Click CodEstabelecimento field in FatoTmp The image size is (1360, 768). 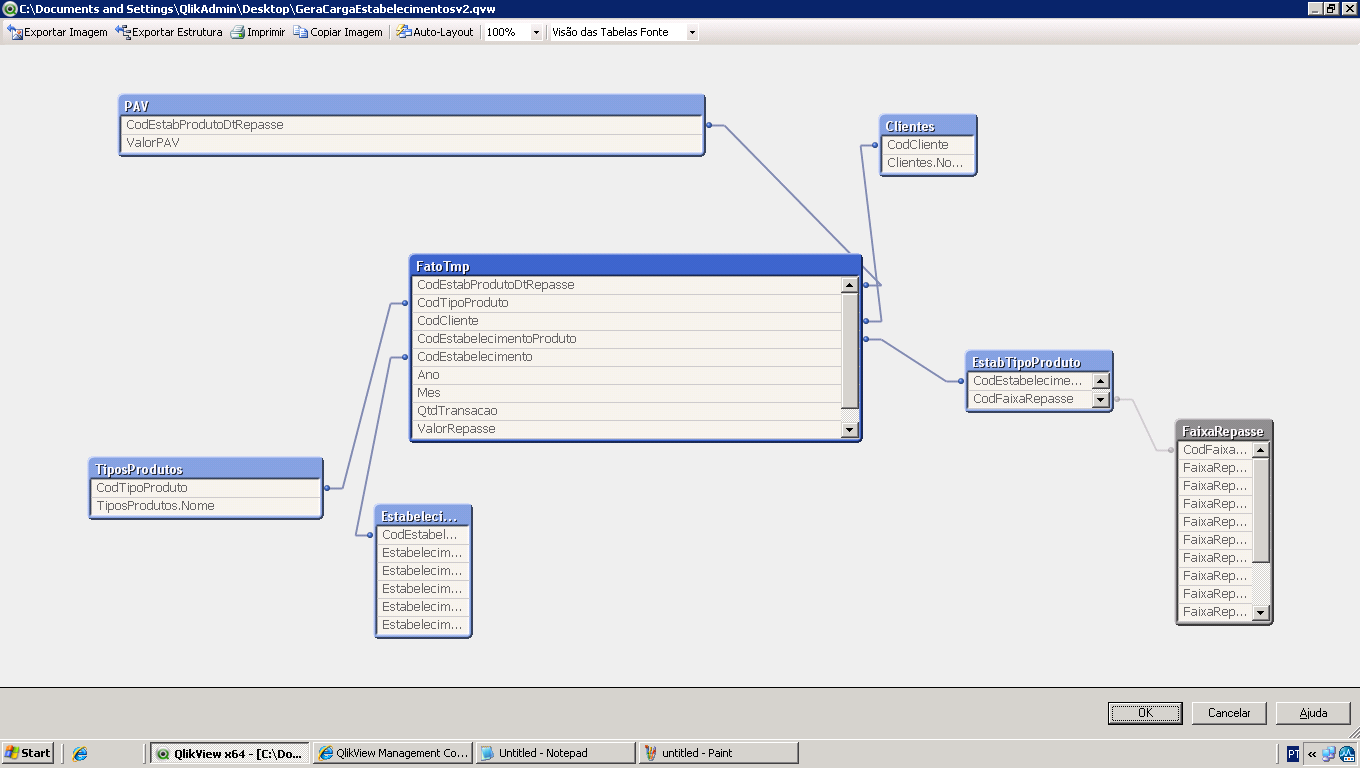(x=627, y=357)
